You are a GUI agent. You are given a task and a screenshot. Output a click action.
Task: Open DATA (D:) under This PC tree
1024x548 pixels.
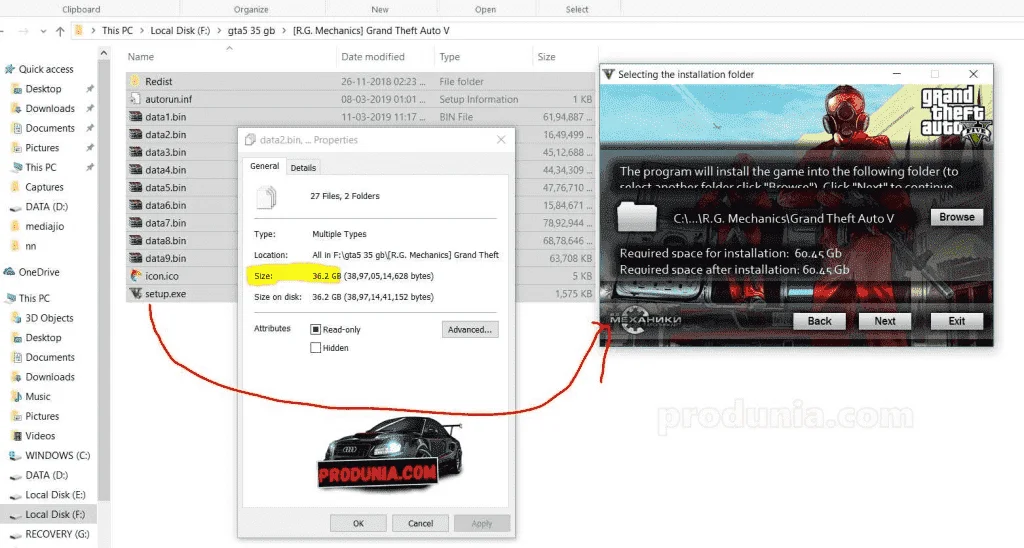click(x=46, y=475)
